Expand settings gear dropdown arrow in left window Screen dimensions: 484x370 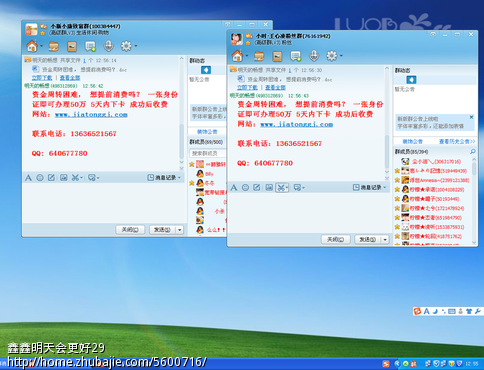pyautogui.click(x=136, y=46)
